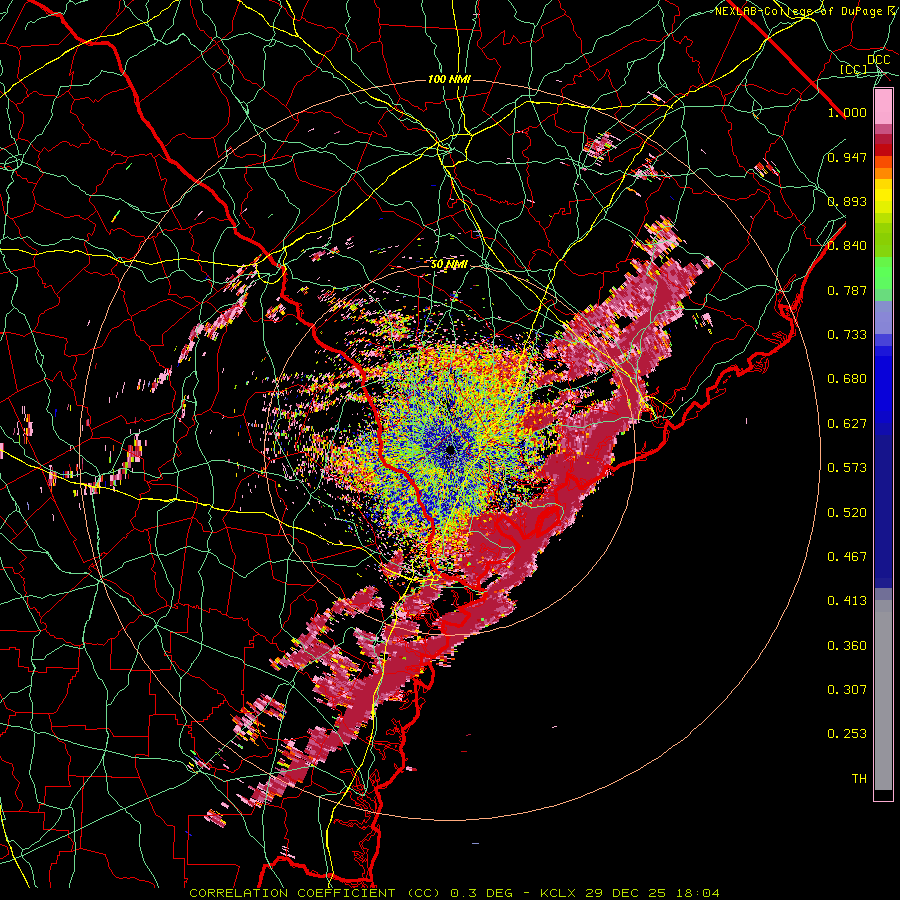
Task: Click the 0.627 scale value
Action: (x=847, y=424)
